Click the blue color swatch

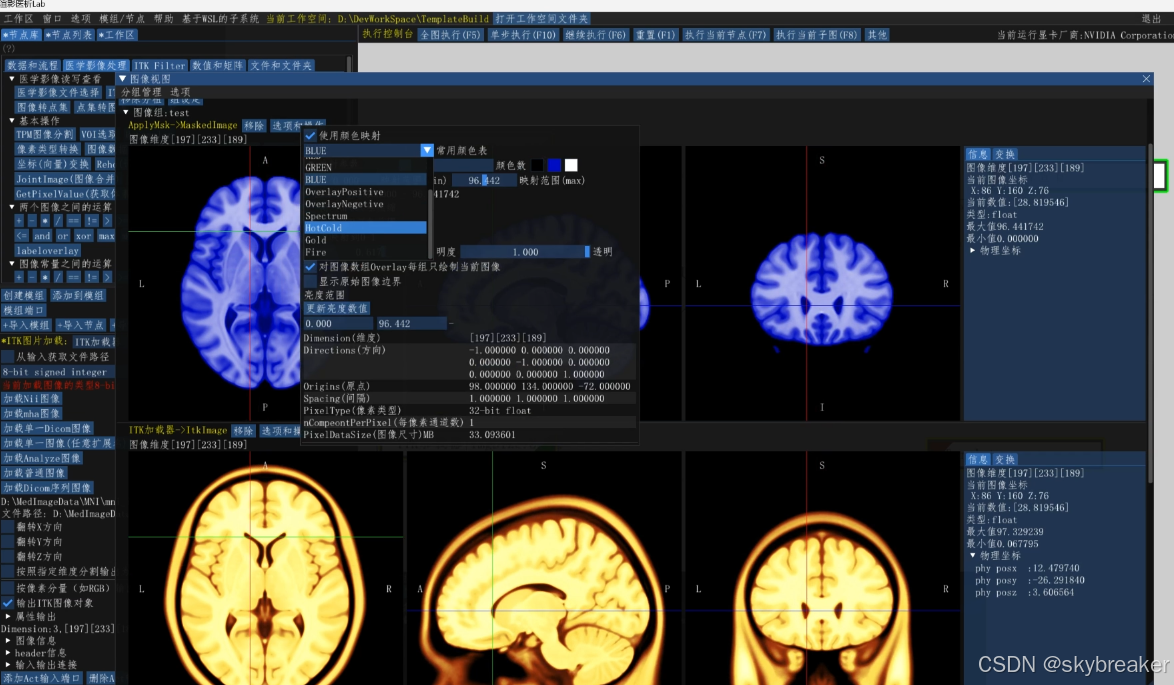pyautogui.click(x=554, y=165)
